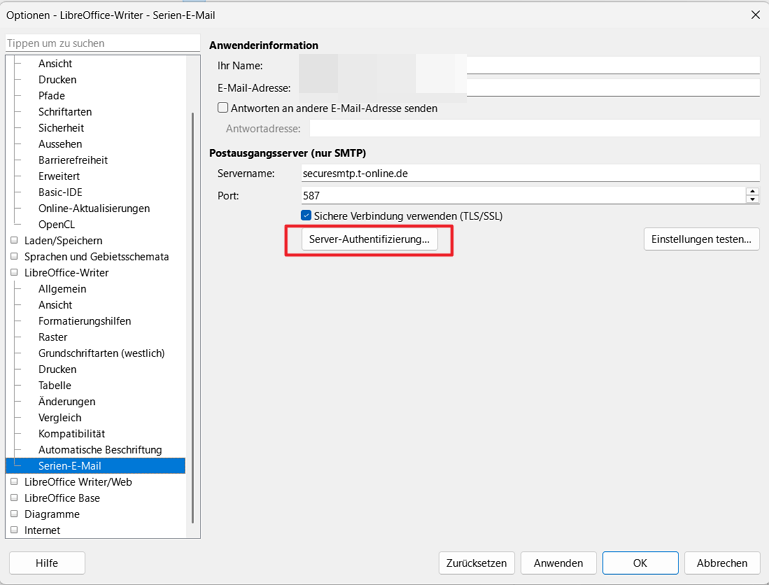Confirm the dialog with OK
The width and height of the screenshot is (769, 585).
(x=640, y=563)
